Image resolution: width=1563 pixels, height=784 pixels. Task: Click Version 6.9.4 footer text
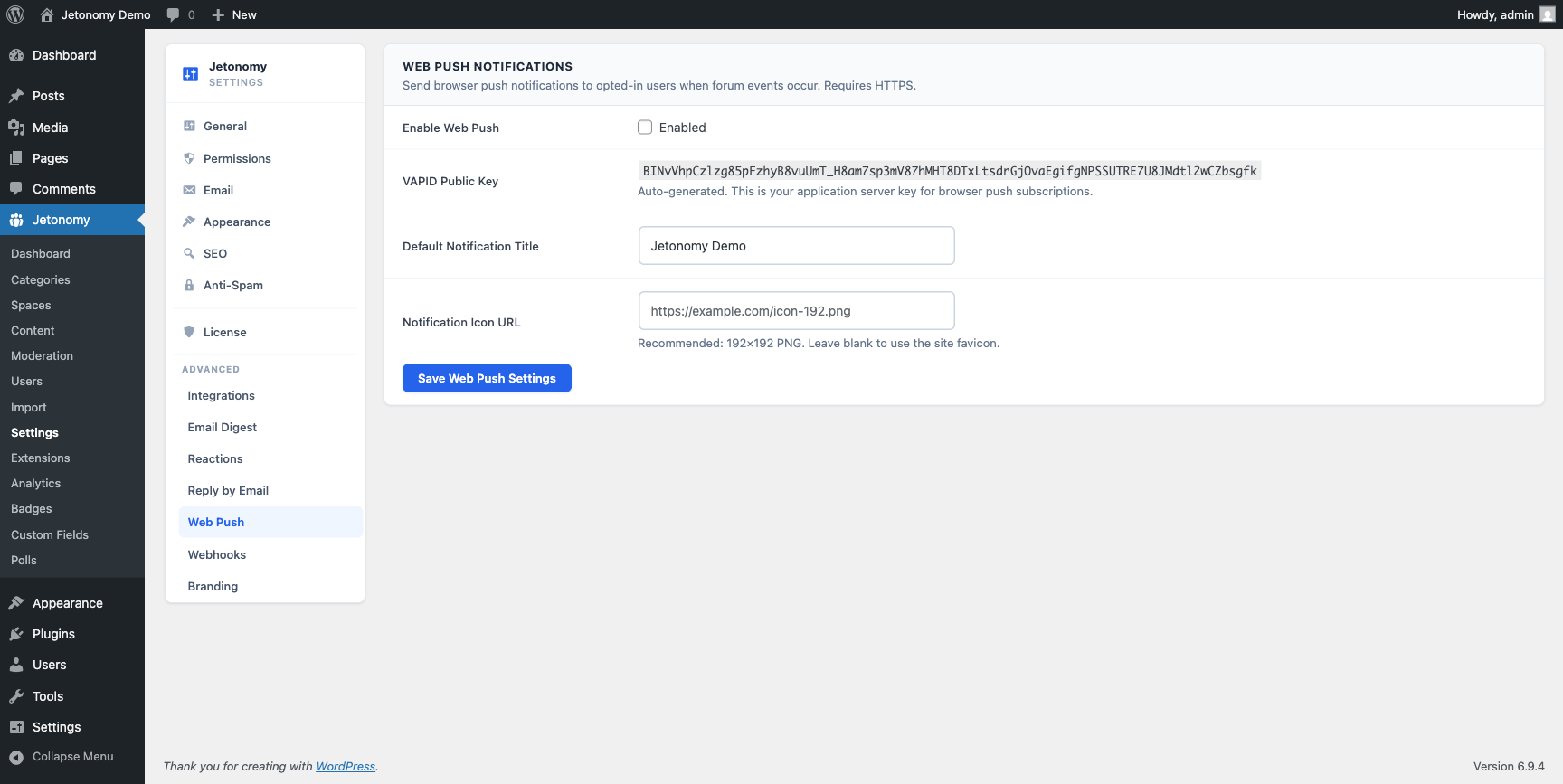pyautogui.click(x=1509, y=766)
